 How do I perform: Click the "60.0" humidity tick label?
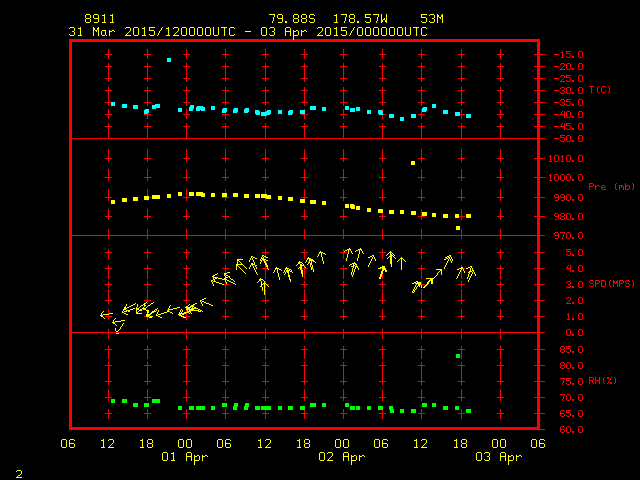pyautogui.click(x=571, y=429)
